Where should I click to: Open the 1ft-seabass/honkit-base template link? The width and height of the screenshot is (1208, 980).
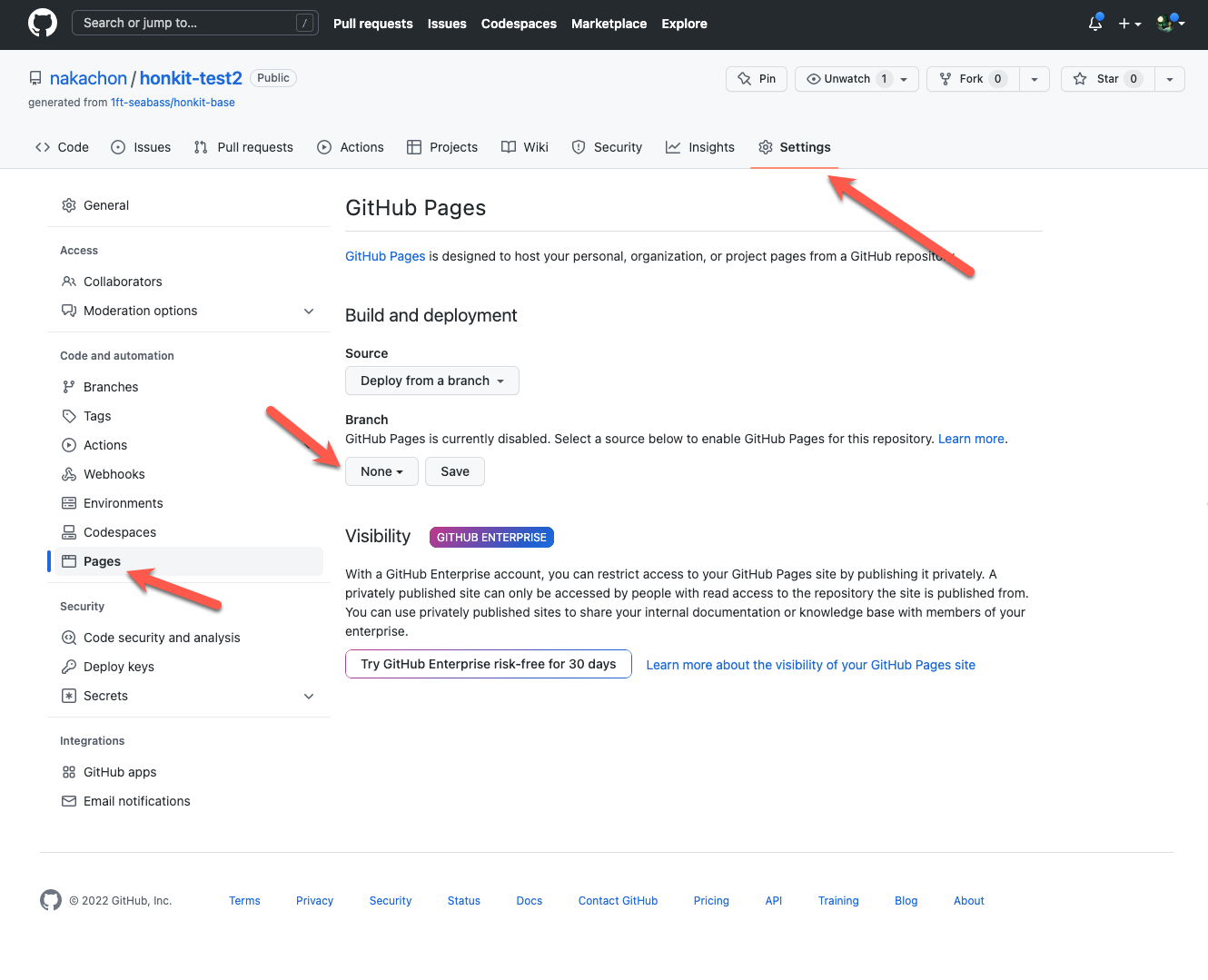[x=173, y=103]
